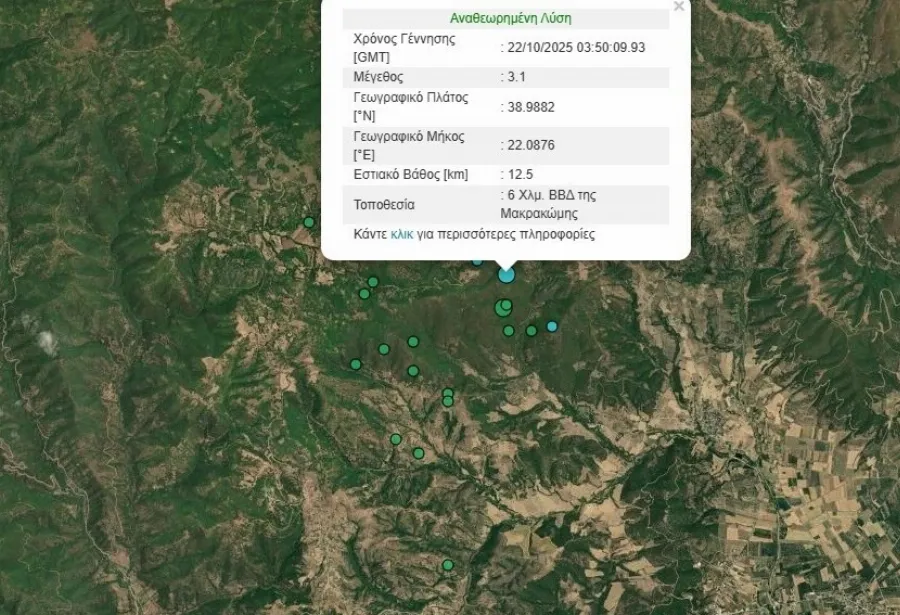
Task: Select upper-left marker of the southwest green pair
Action: click(396, 439)
